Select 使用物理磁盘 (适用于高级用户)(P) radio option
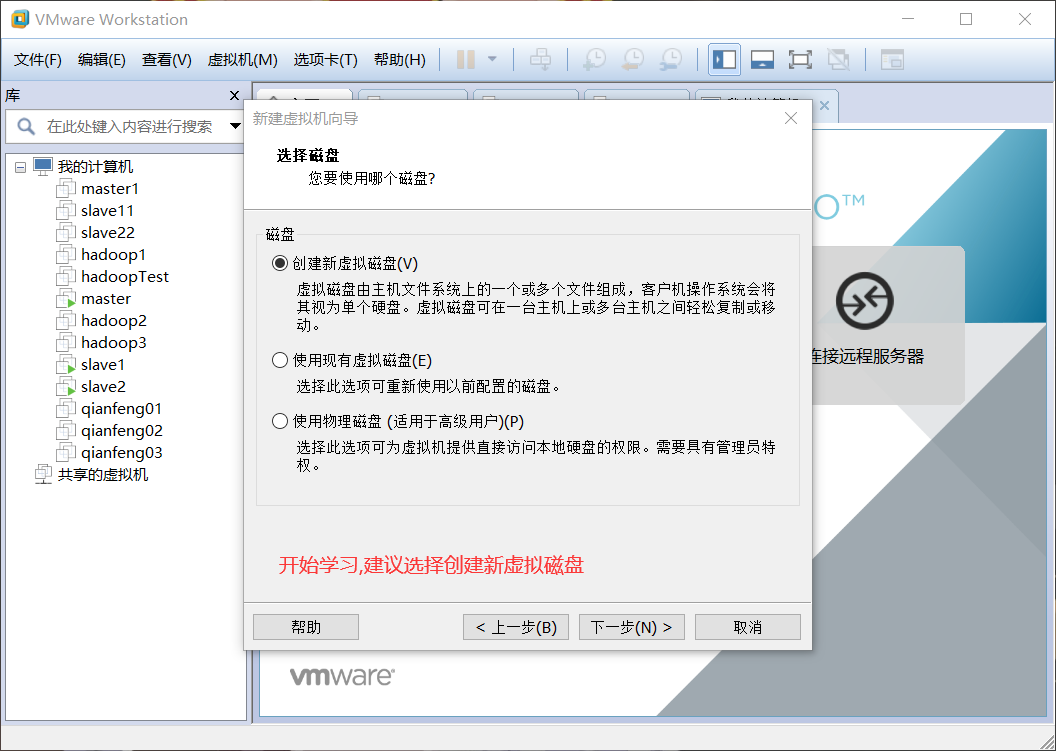This screenshot has height=751, width=1056. 279,422
